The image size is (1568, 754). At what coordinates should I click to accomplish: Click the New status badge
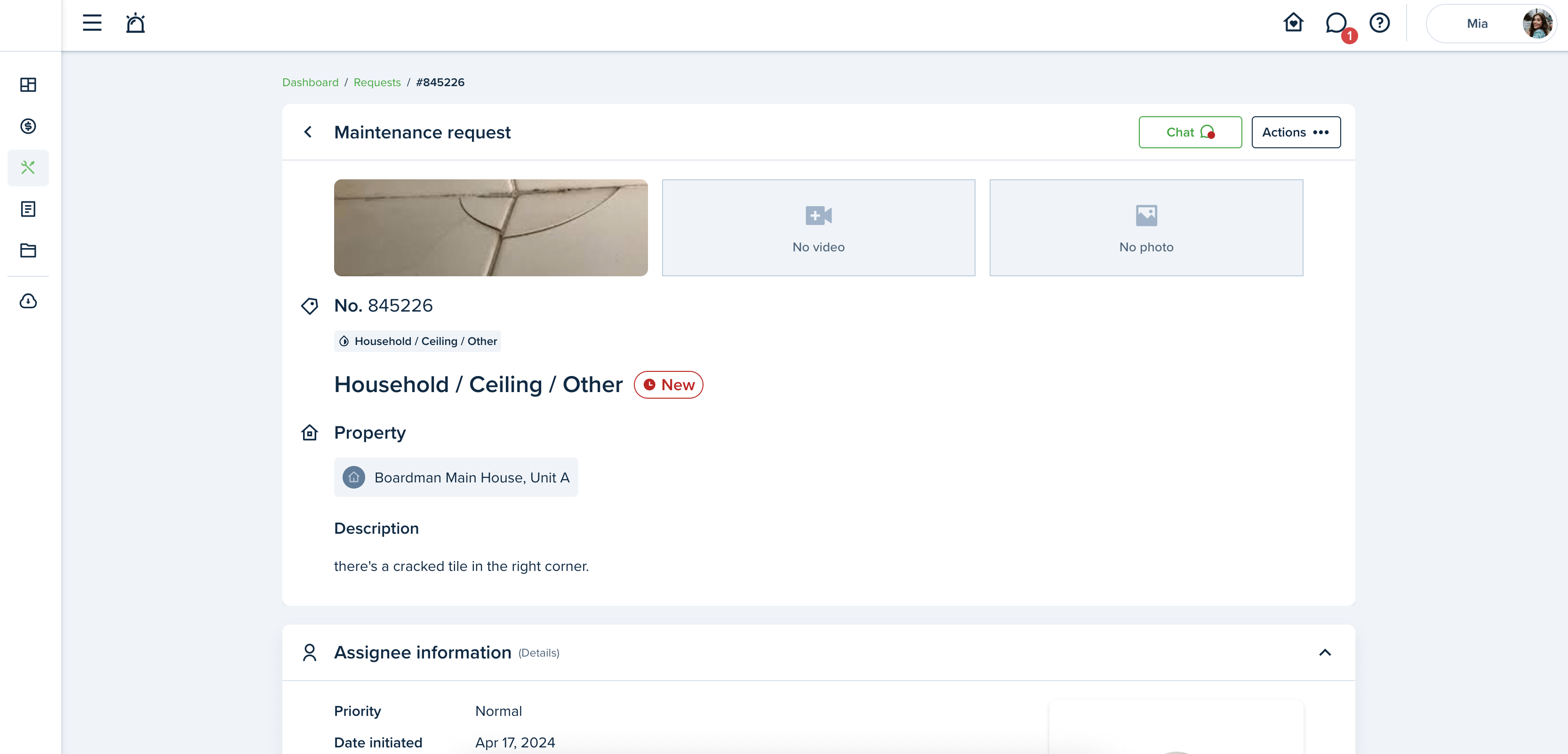point(668,385)
